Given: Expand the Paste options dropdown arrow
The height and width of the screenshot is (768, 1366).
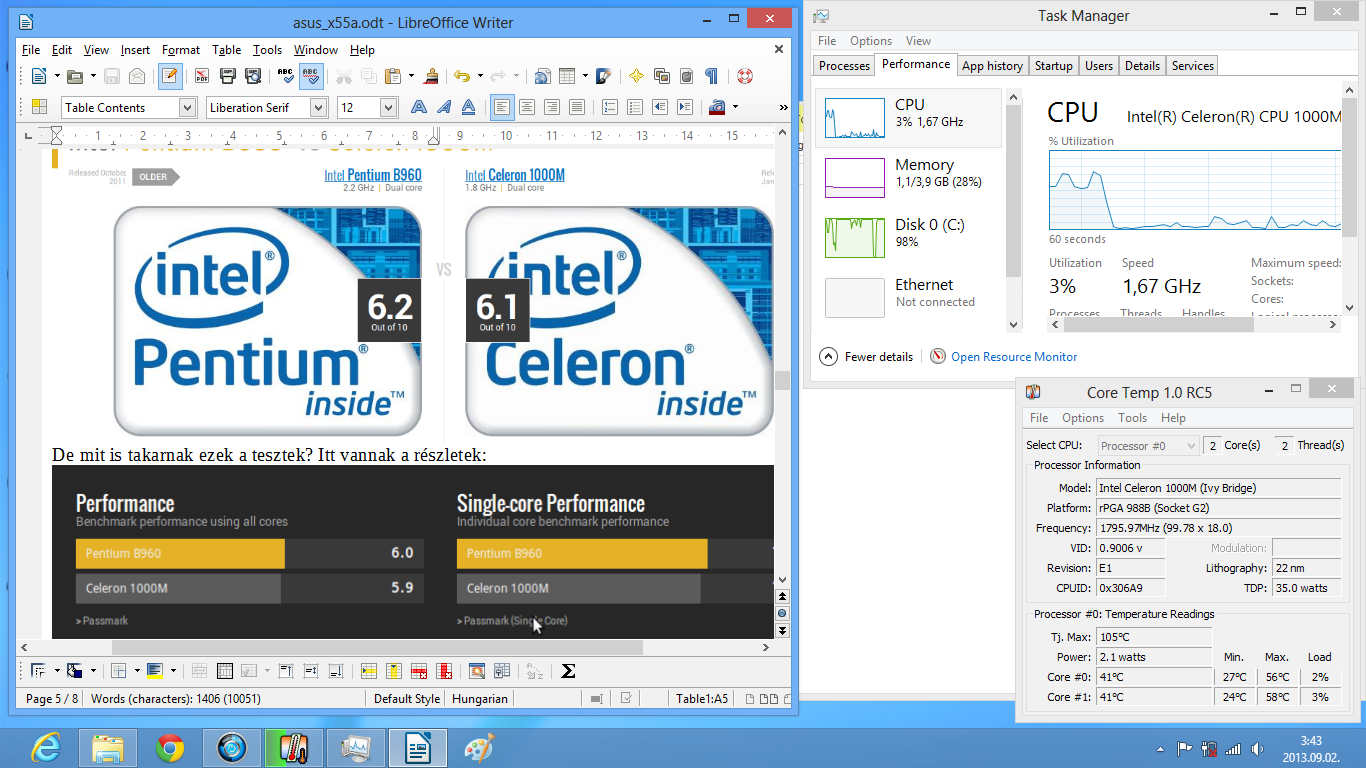Looking at the screenshot, I should [411, 76].
